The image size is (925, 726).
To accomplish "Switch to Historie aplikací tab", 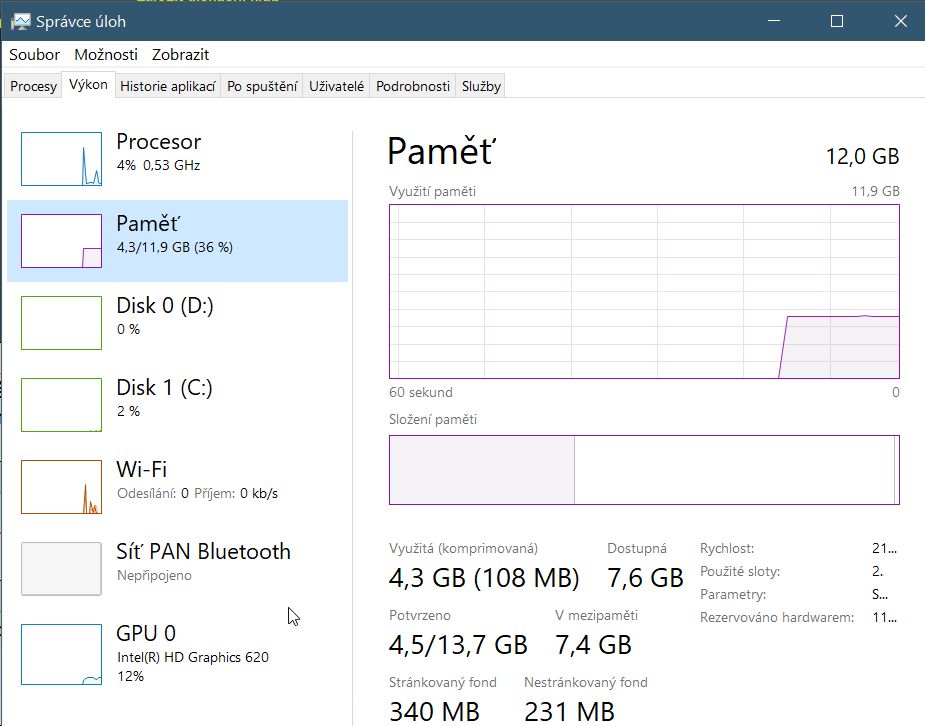I will coord(168,86).
